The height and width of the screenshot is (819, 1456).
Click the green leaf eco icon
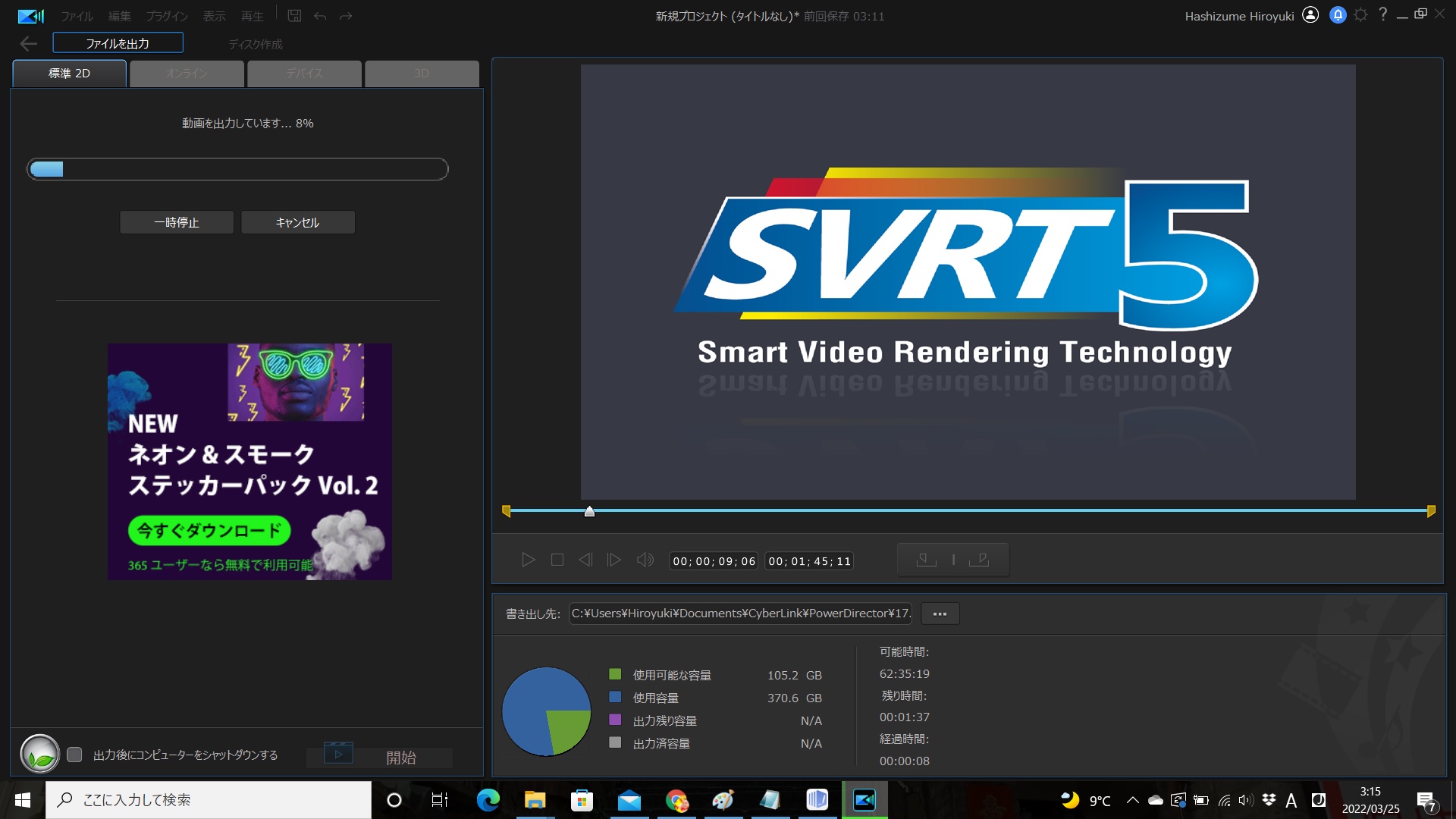39,755
